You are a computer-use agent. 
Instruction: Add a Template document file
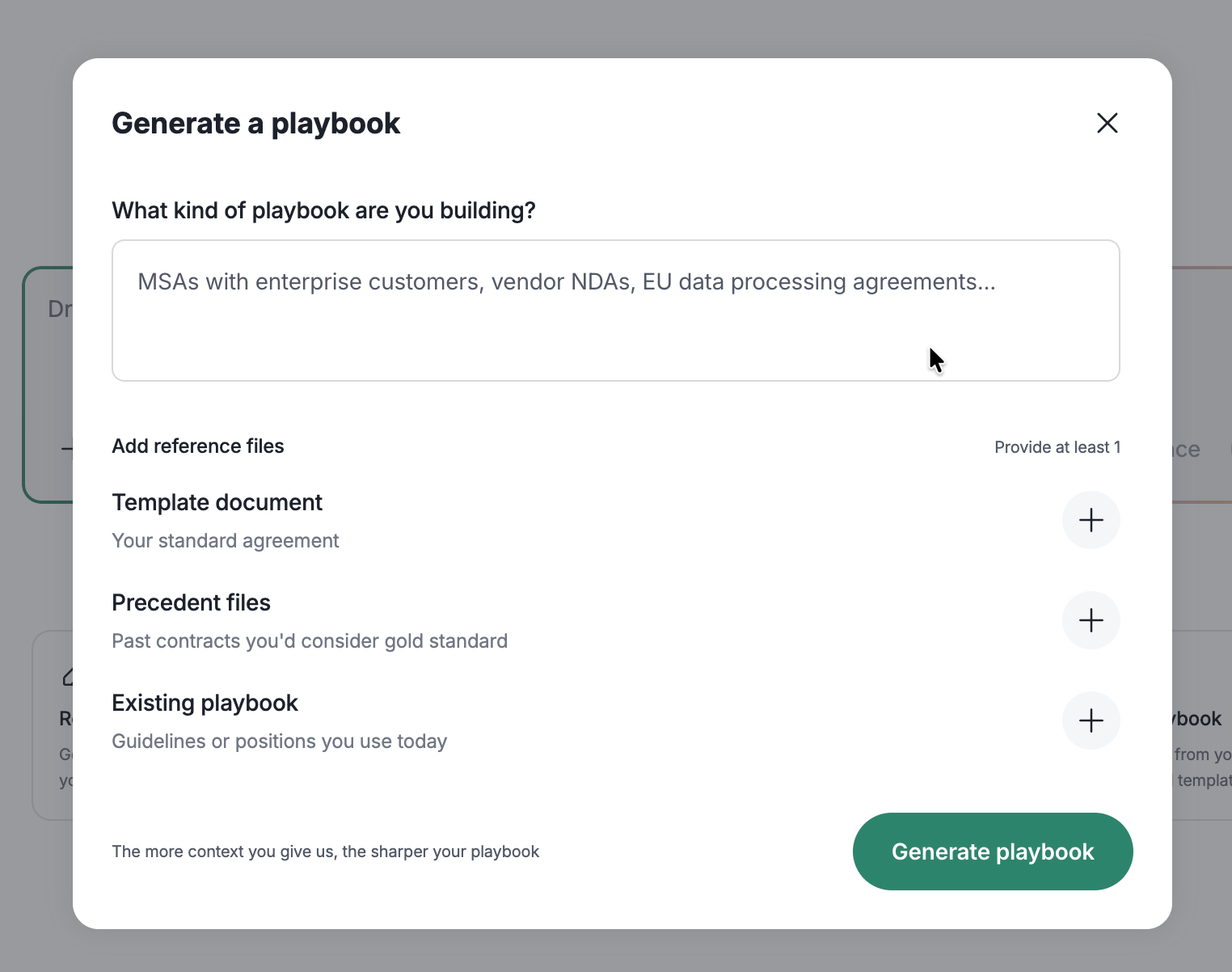coord(1091,520)
